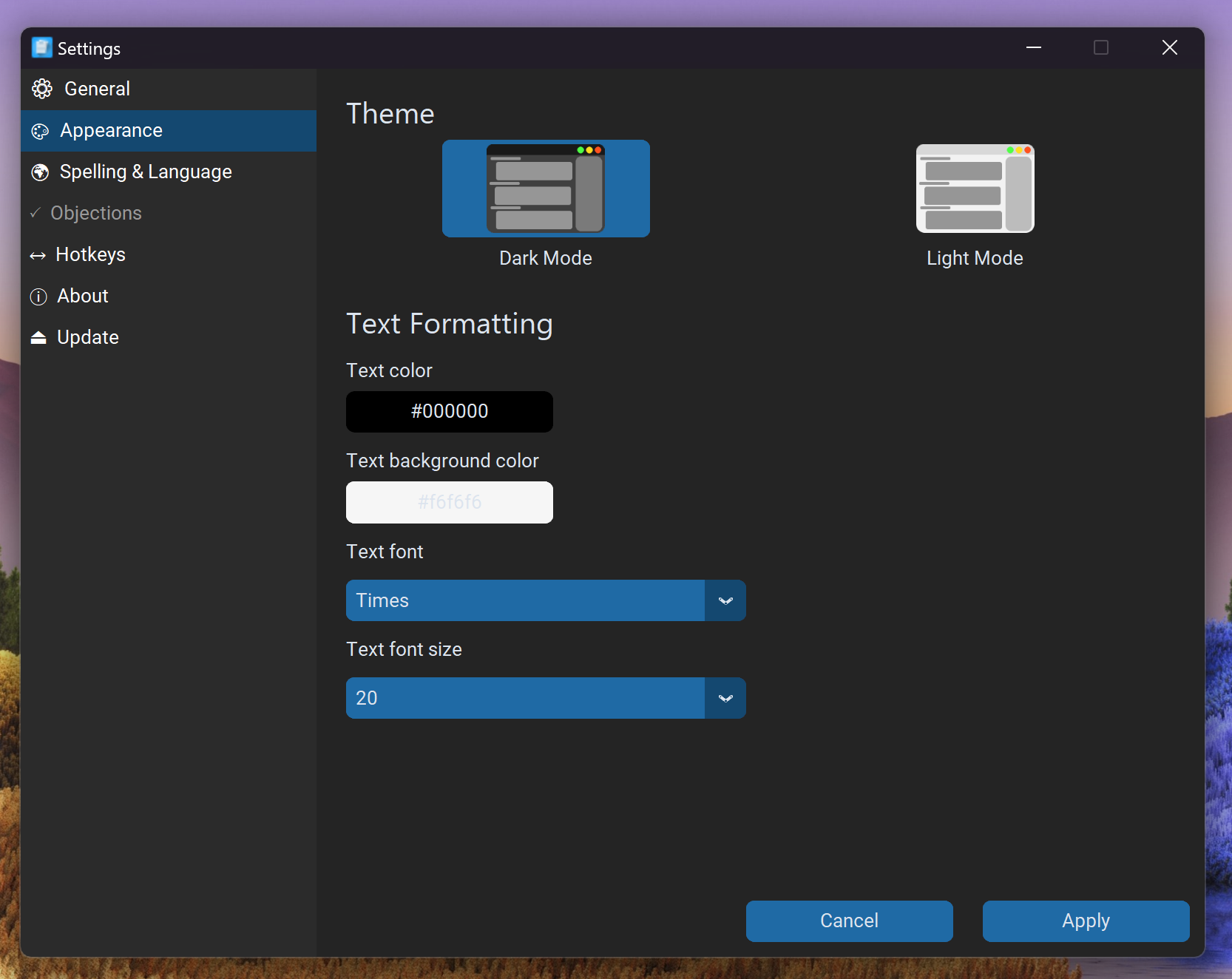
Task: Click the Settings app icon in title bar
Action: pyautogui.click(x=42, y=48)
